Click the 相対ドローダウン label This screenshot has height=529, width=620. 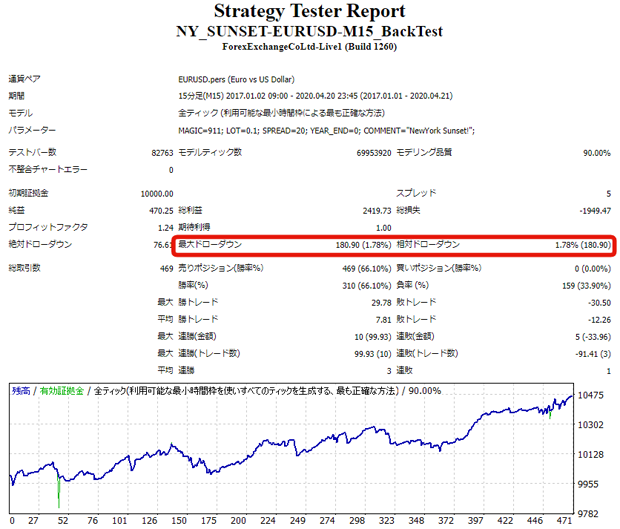point(428,244)
